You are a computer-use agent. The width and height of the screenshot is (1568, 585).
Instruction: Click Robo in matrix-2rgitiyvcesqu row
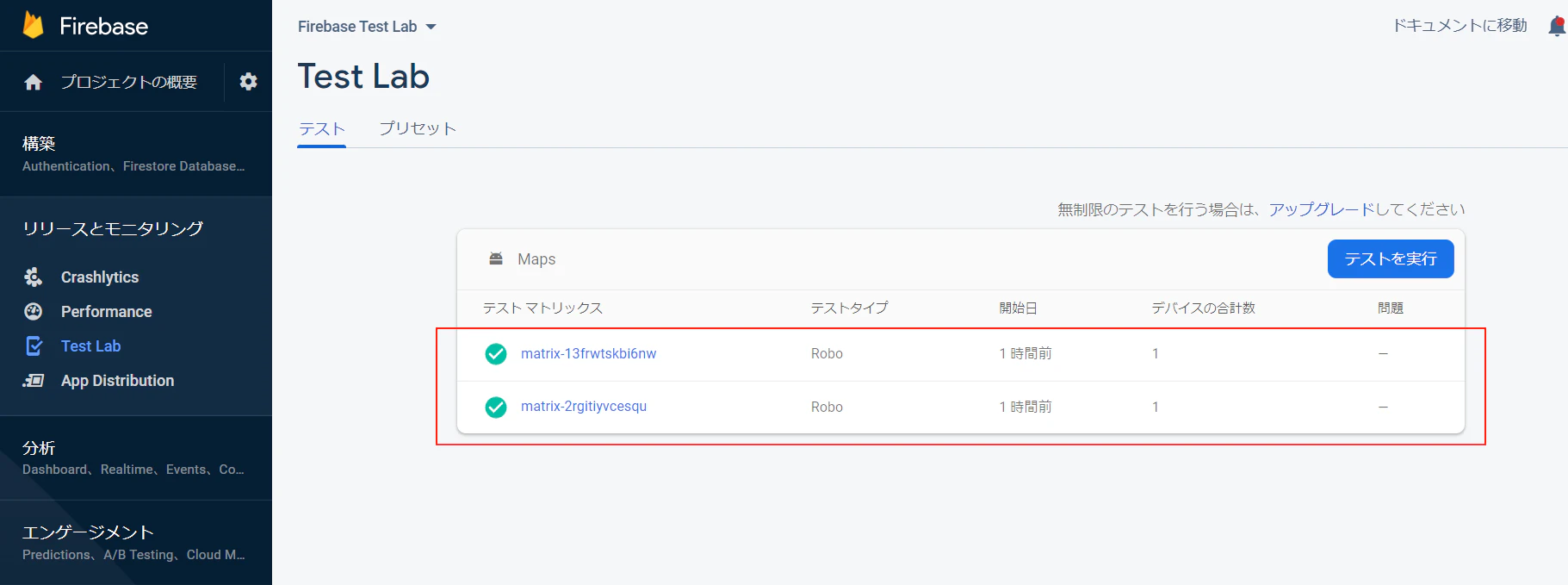click(827, 407)
